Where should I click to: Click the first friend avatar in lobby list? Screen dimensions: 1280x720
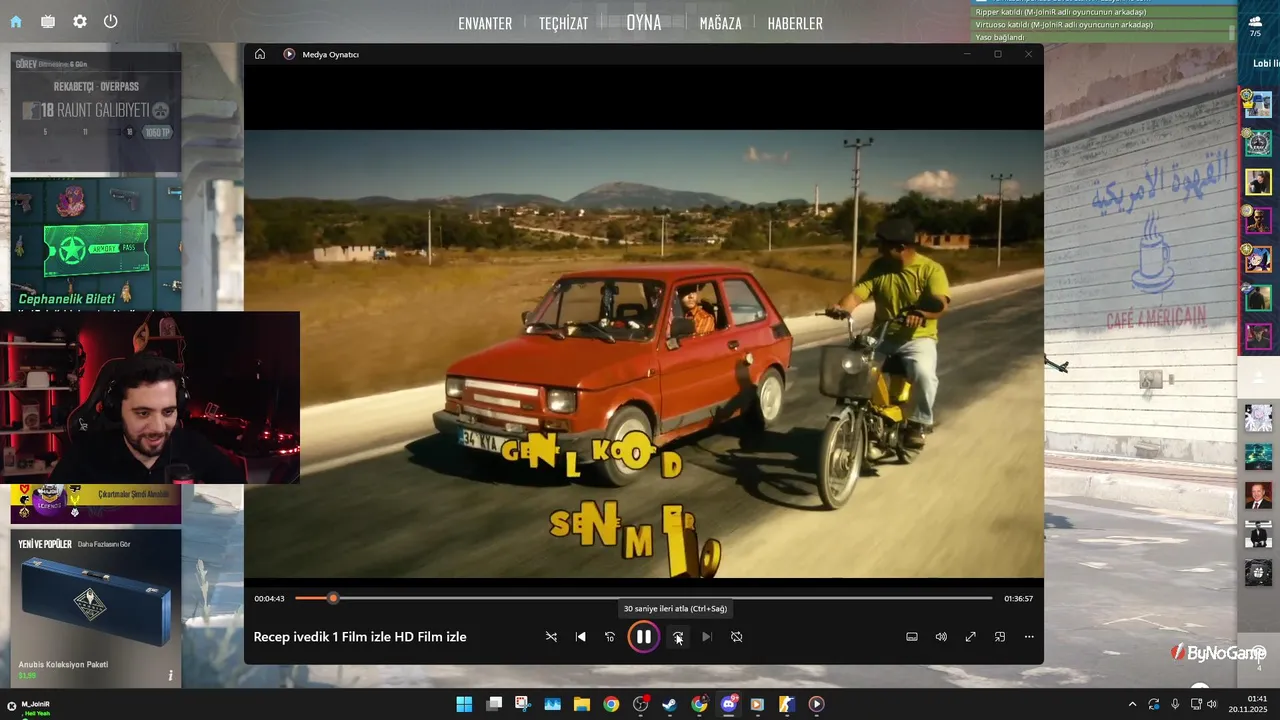[1258, 105]
